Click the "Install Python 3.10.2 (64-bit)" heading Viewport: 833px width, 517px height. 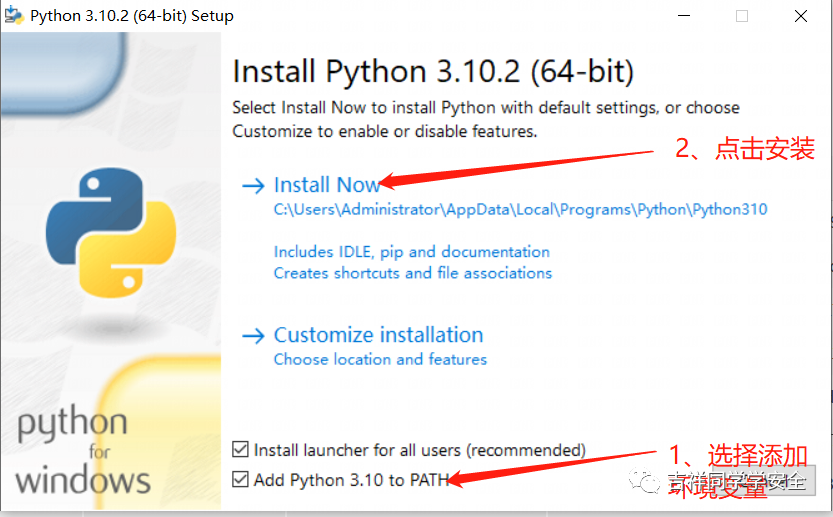(x=433, y=72)
